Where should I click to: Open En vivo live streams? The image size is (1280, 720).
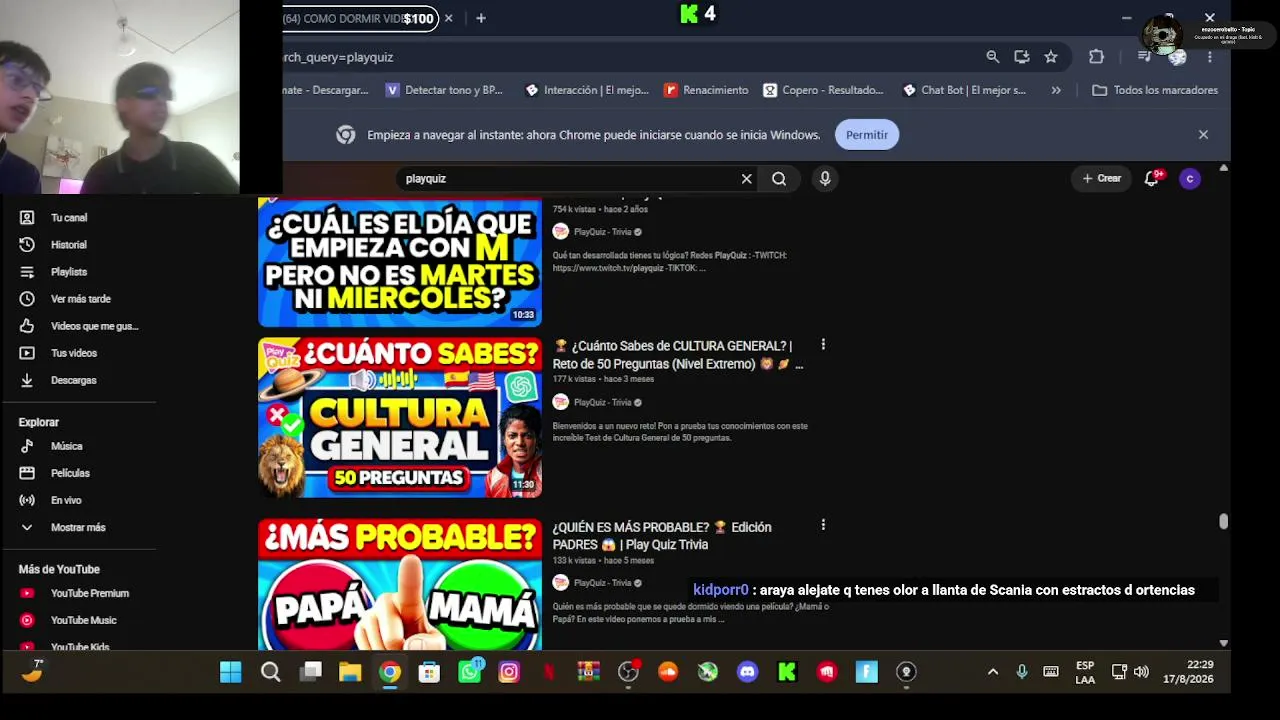click(66, 500)
